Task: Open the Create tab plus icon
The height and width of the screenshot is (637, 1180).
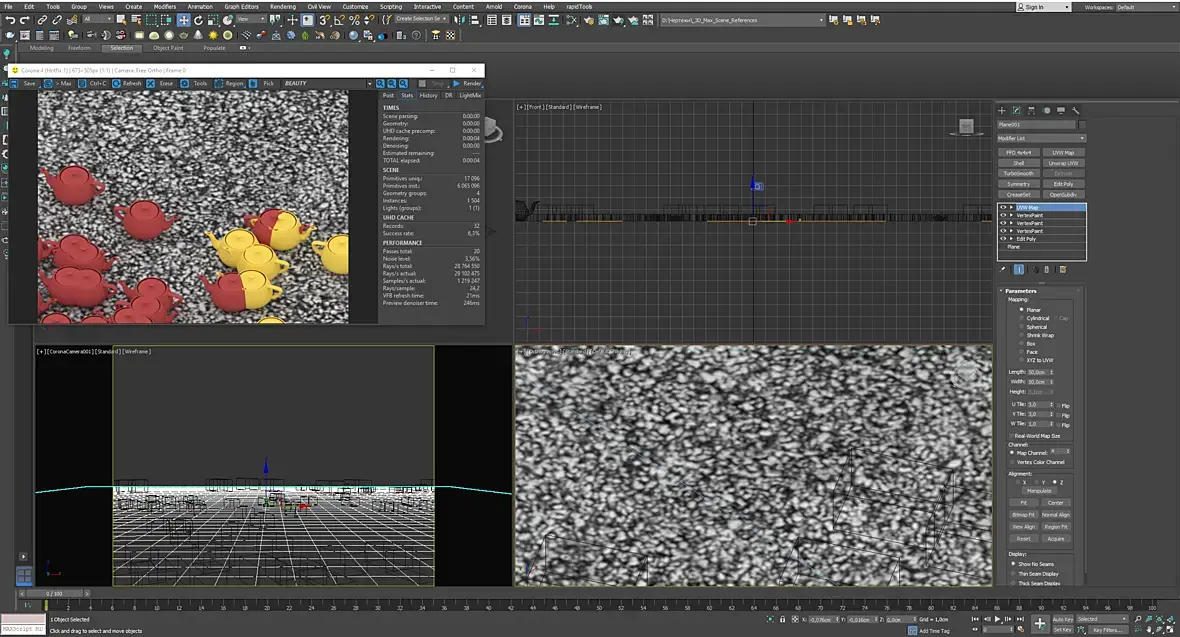Action: coord(1002,110)
